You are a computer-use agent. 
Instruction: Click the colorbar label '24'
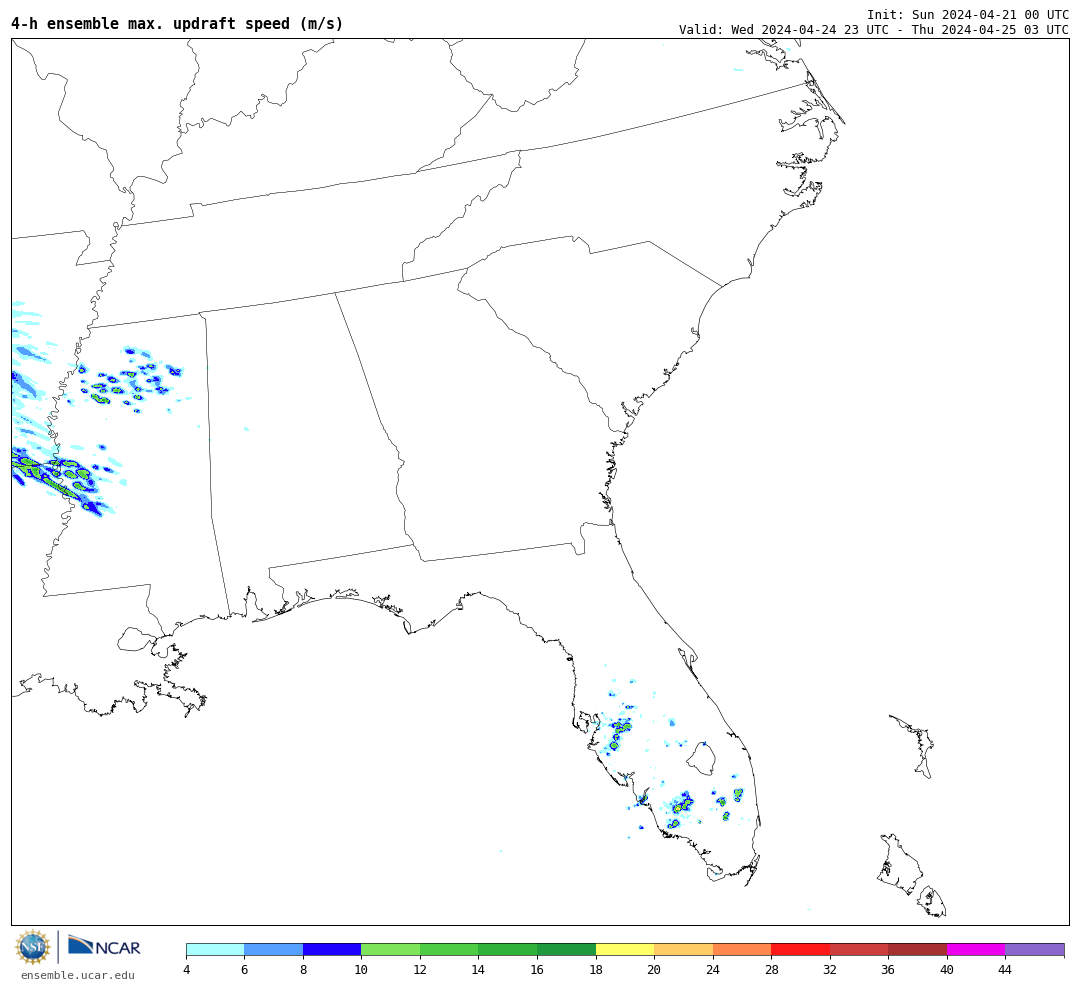point(713,969)
